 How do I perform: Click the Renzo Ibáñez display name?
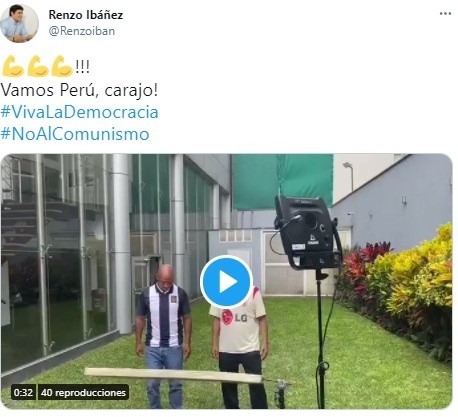point(86,15)
